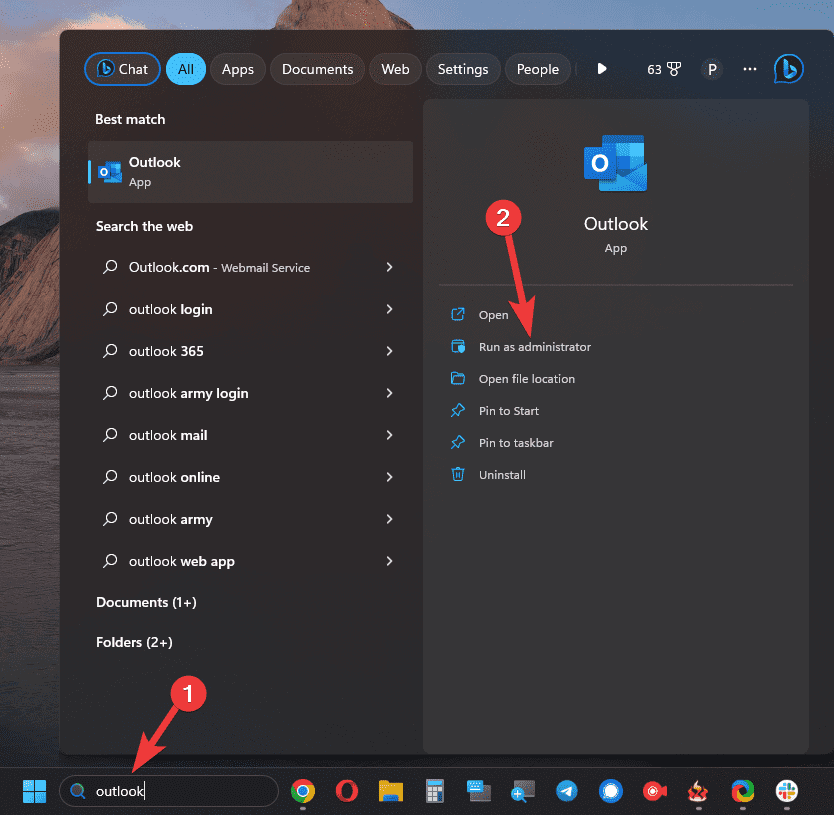The width and height of the screenshot is (834, 815).
Task: Open Slack from the taskbar
Action: tap(787, 791)
